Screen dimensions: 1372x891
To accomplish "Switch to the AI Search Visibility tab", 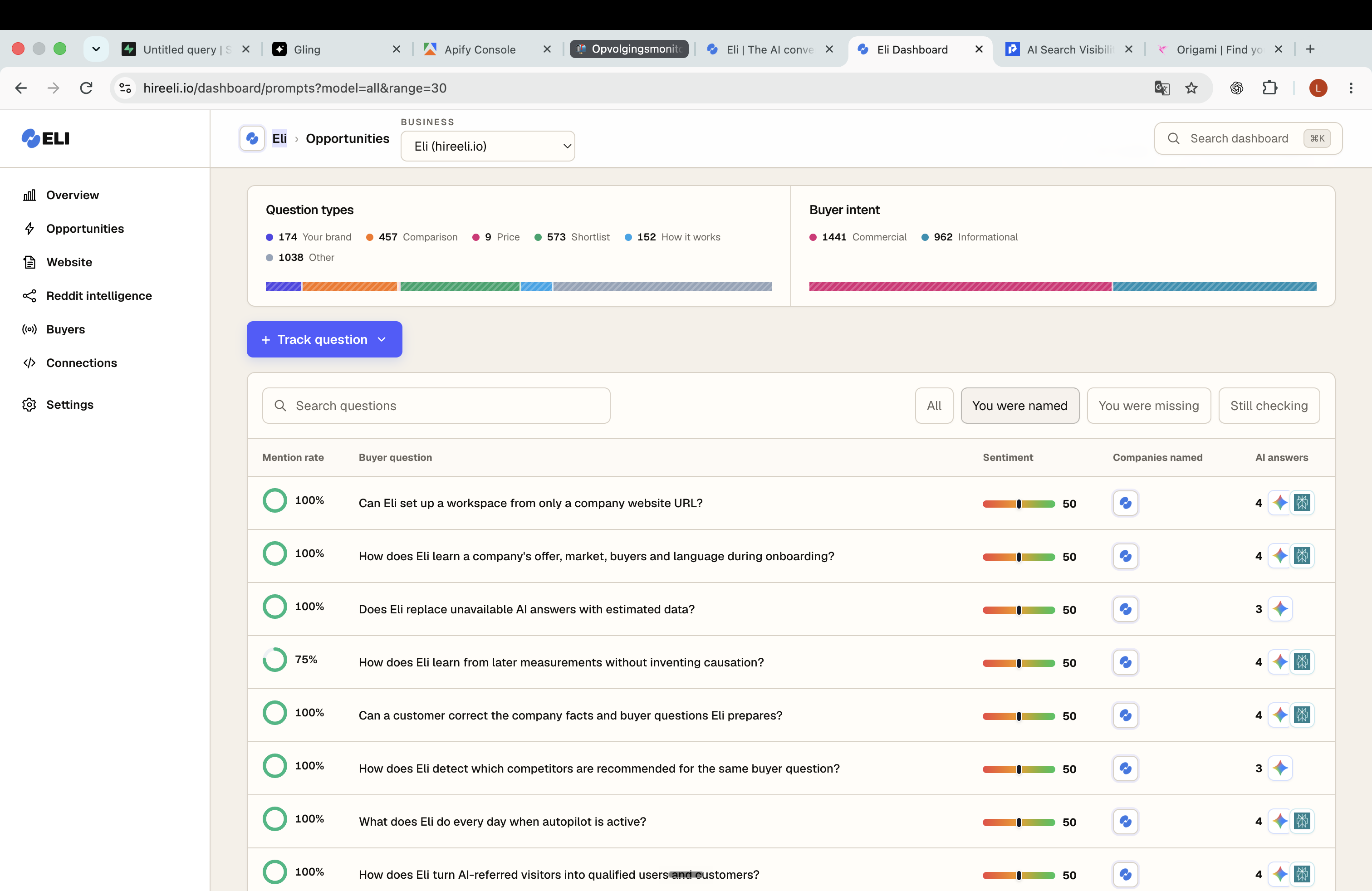I will pyautogui.click(x=1069, y=49).
